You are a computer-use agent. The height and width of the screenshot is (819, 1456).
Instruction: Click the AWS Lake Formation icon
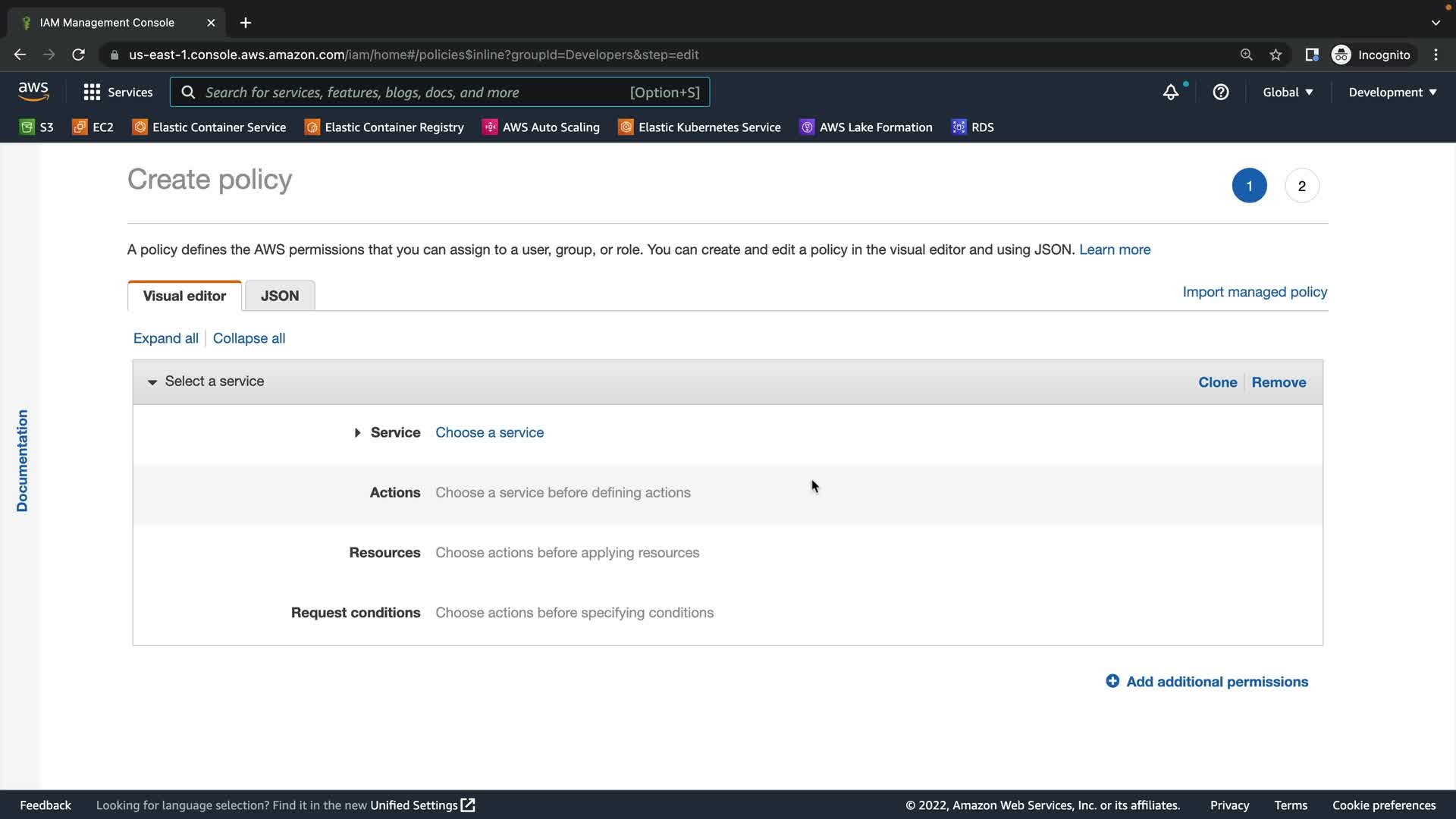coord(807,127)
